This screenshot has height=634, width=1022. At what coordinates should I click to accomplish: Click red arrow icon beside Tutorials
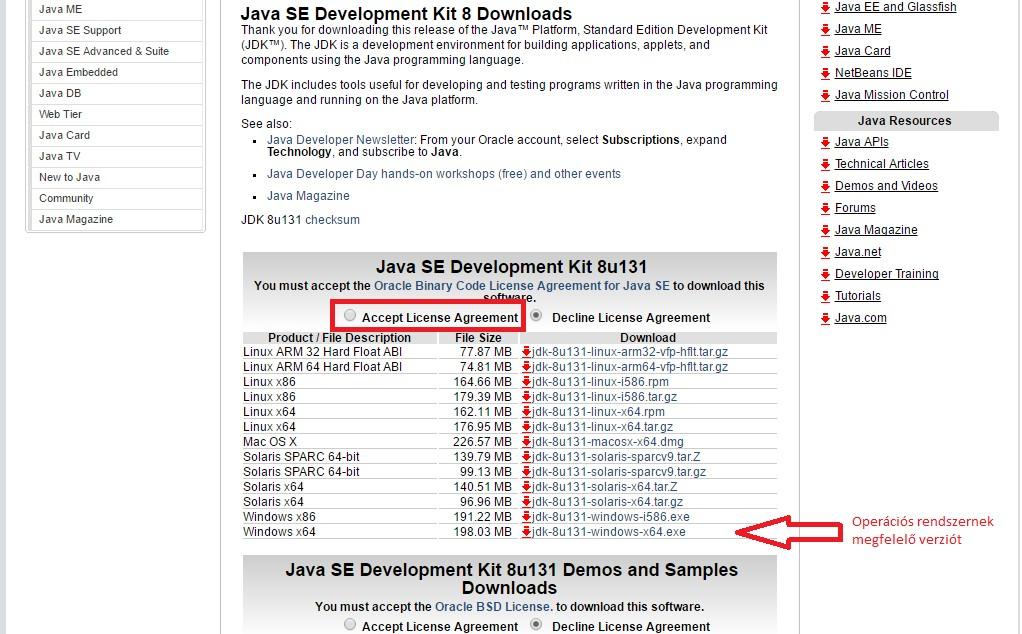click(825, 296)
